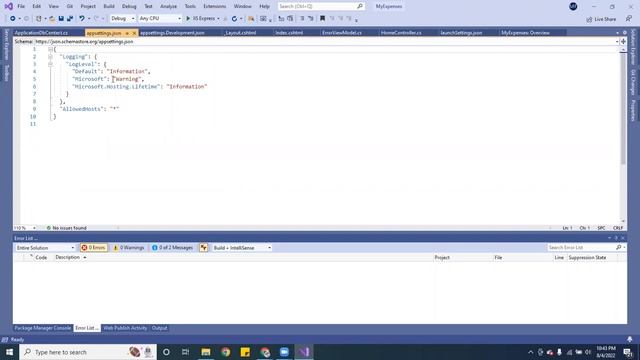Open the Any CPU platform dropdown

(160, 18)
